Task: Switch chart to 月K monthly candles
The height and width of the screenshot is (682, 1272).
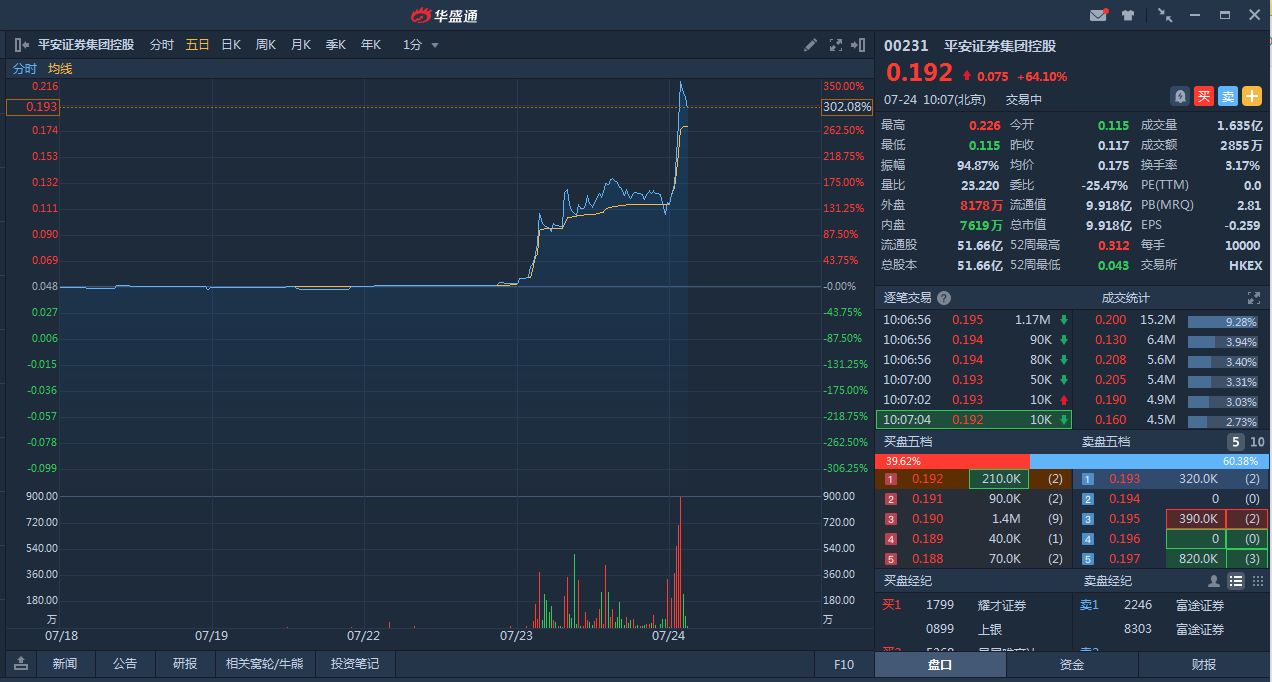Action: [301, 45]
